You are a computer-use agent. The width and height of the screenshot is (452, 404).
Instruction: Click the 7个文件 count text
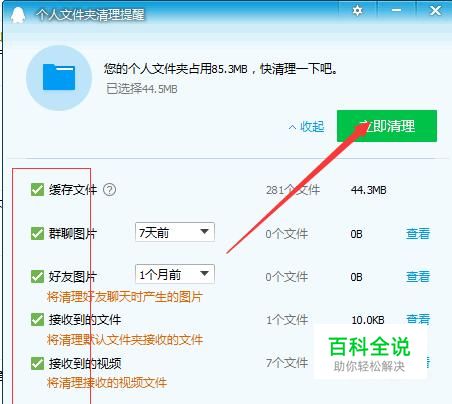[x=287, y=363]
